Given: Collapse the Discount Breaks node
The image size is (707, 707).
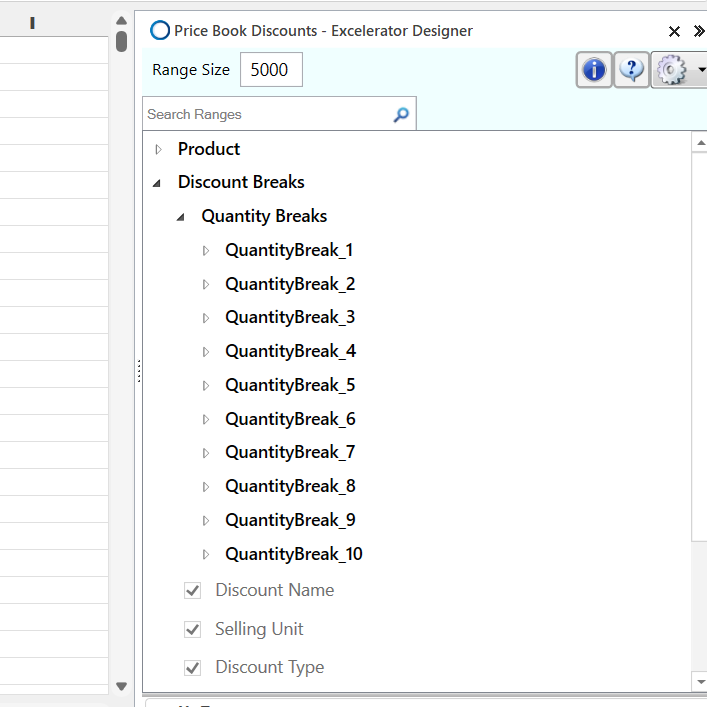Looking at the screenshot, I should [158, 183].
